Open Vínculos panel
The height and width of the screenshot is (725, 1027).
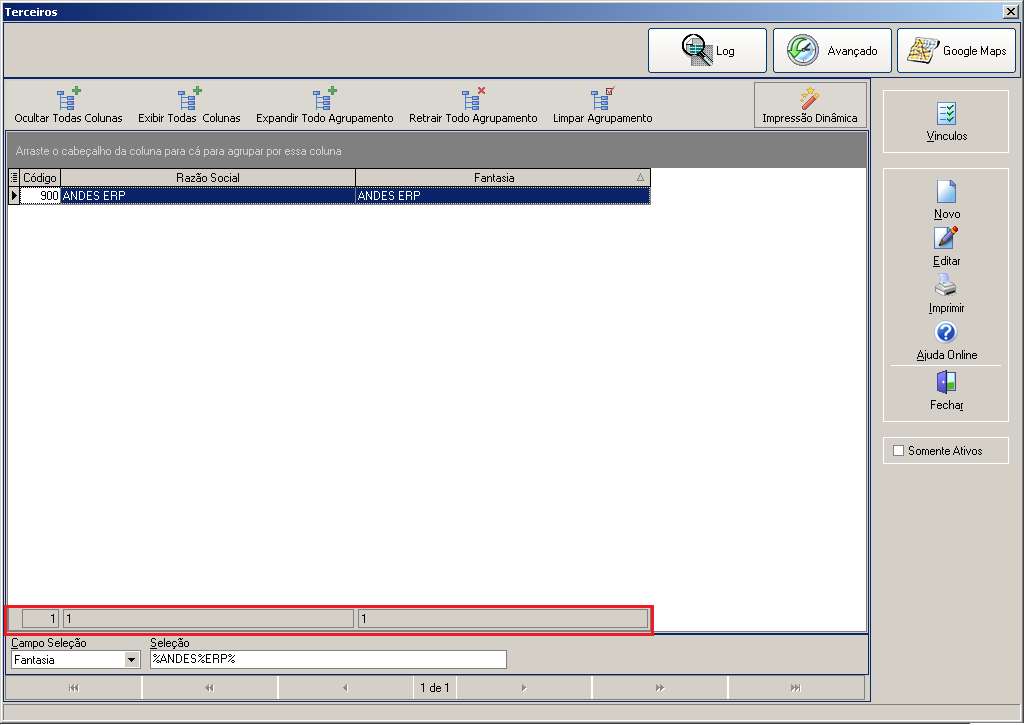(x=946, y=122)
